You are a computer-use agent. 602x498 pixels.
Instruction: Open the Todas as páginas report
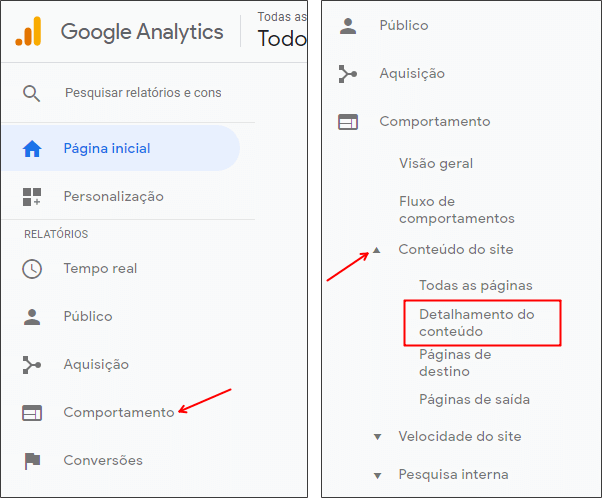tap(476, 285)
